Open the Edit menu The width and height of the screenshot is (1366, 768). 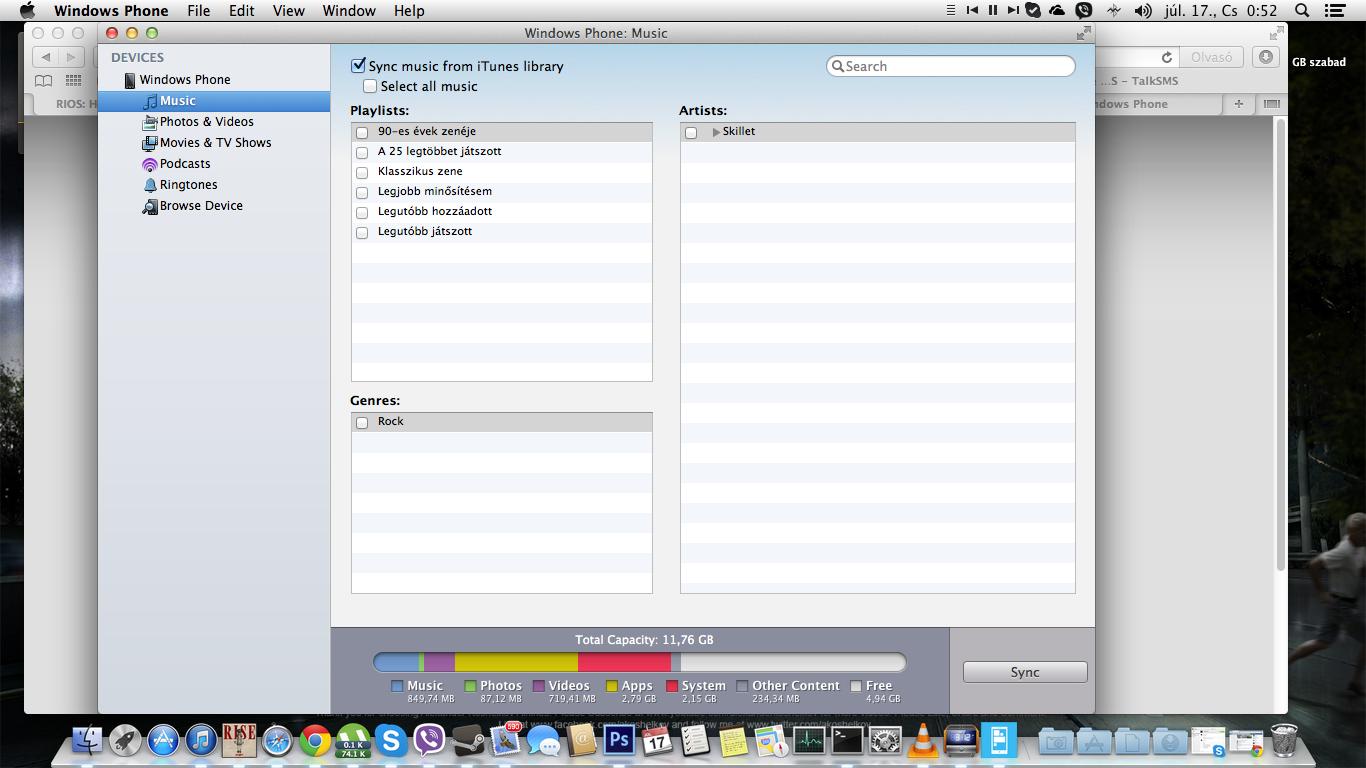(241, 11)
